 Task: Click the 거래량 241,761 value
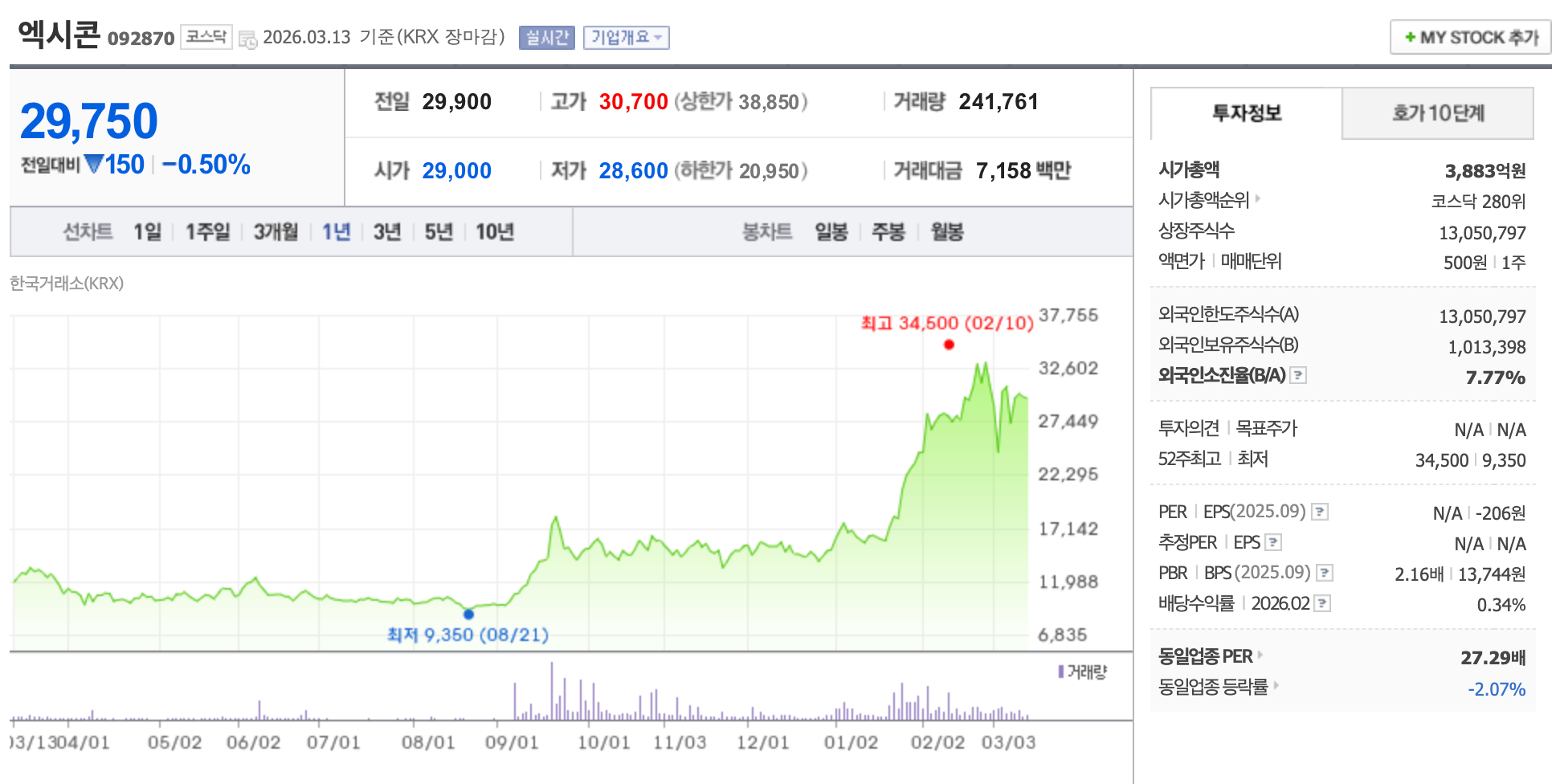(998, 102)
